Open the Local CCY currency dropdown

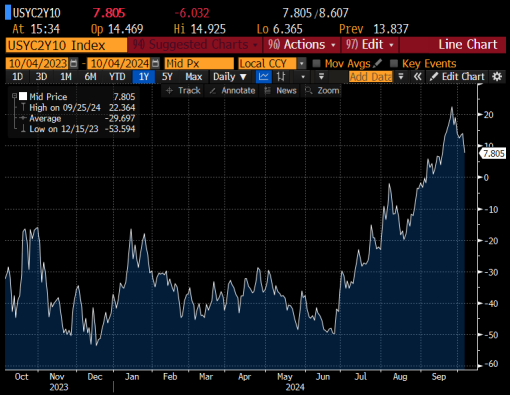coord(301,63)
